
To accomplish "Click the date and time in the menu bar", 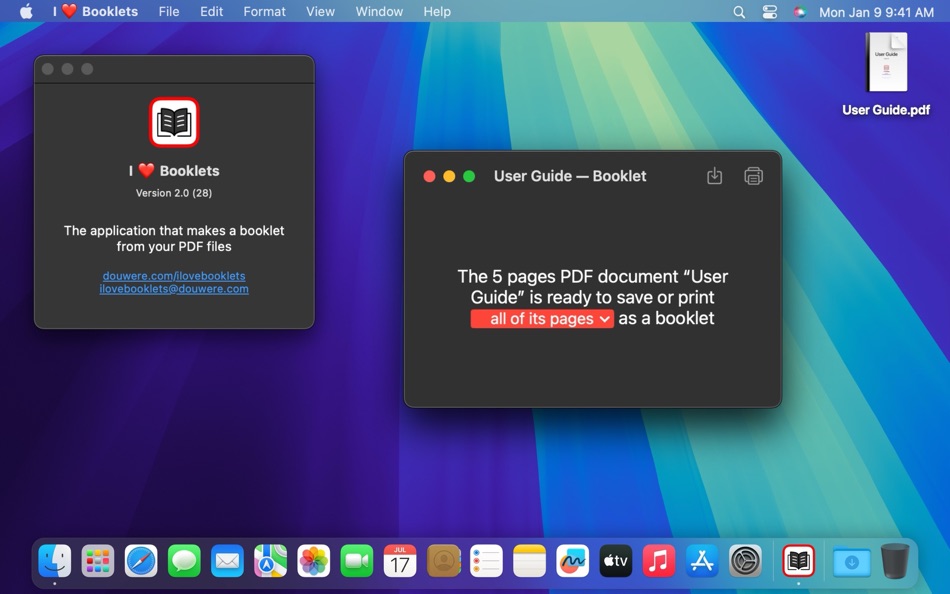I will (x=878, y=12).
